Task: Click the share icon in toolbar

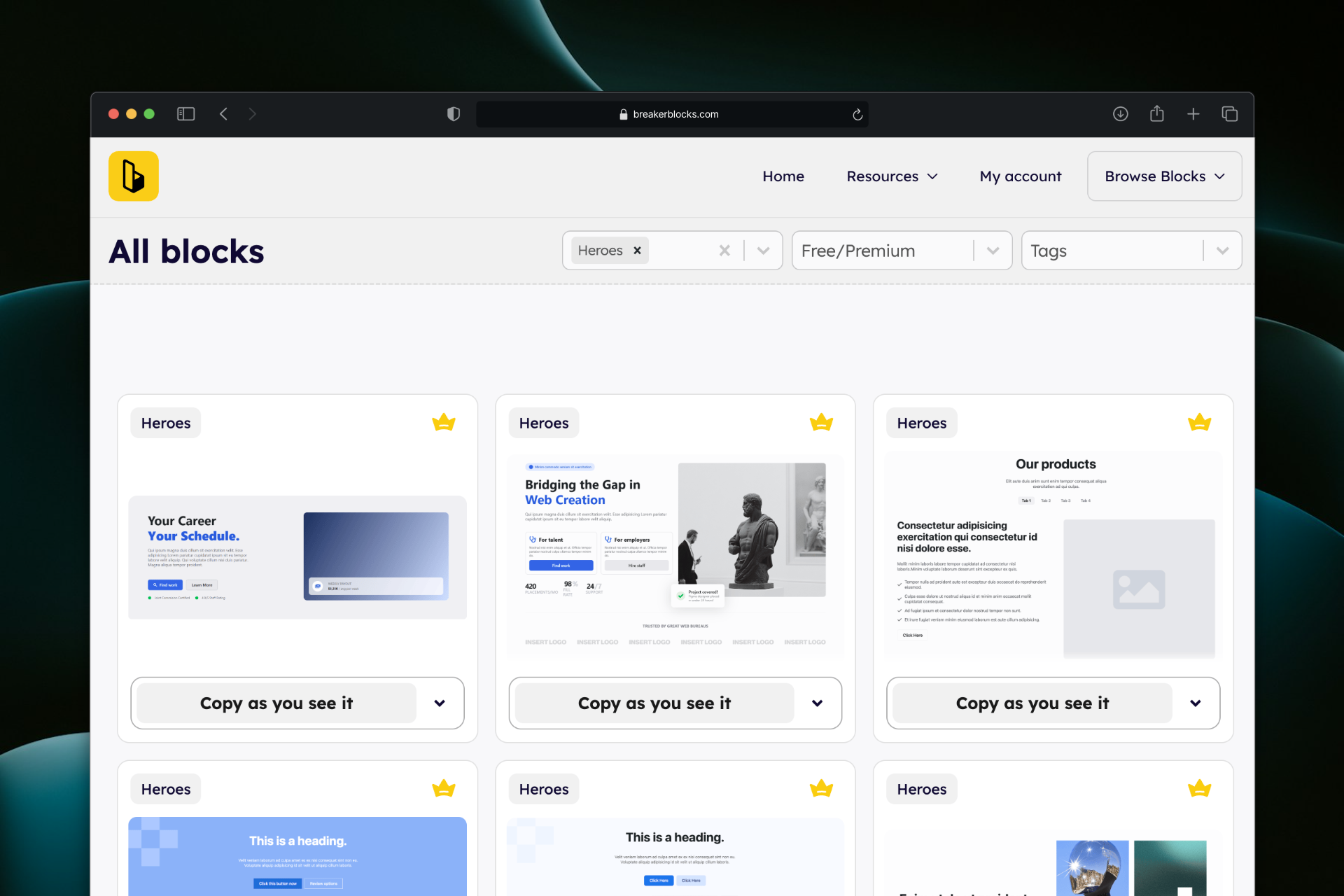Action: point(1156,114)
